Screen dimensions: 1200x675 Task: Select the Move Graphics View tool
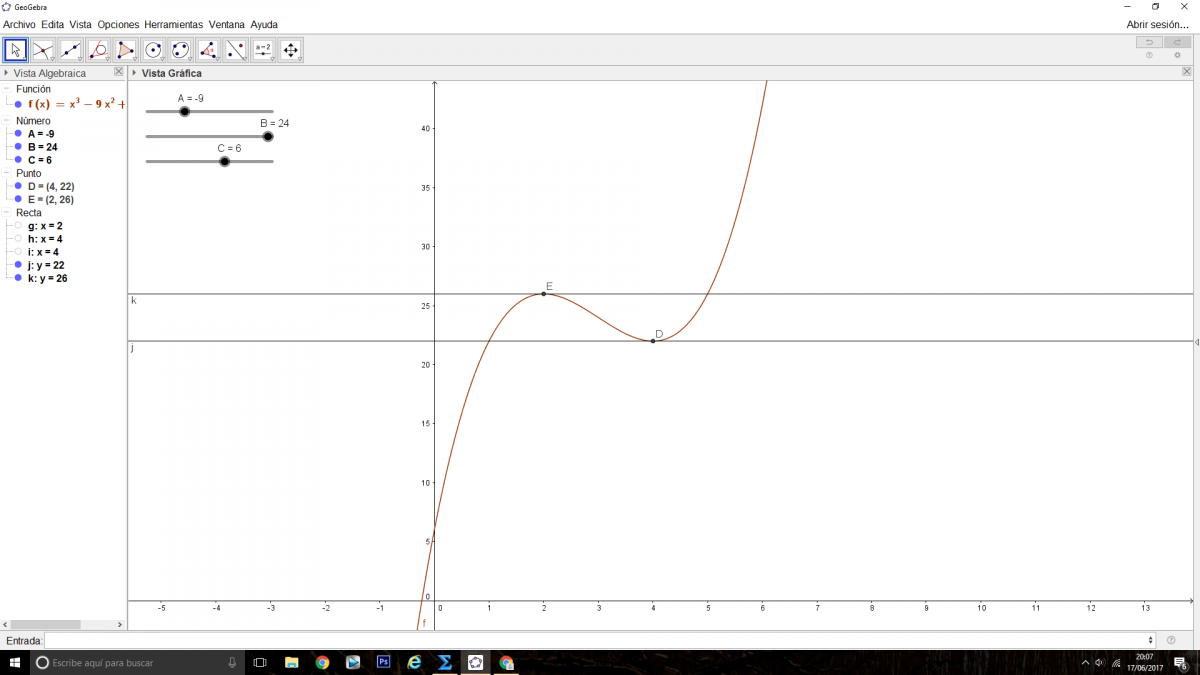[x=290, y=50]
